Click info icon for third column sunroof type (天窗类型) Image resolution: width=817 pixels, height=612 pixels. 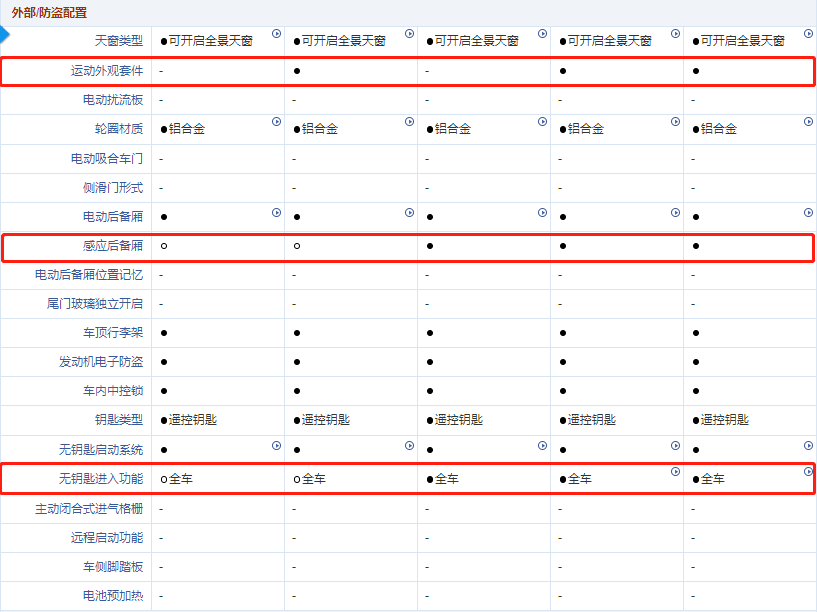[x=542, y=34]
